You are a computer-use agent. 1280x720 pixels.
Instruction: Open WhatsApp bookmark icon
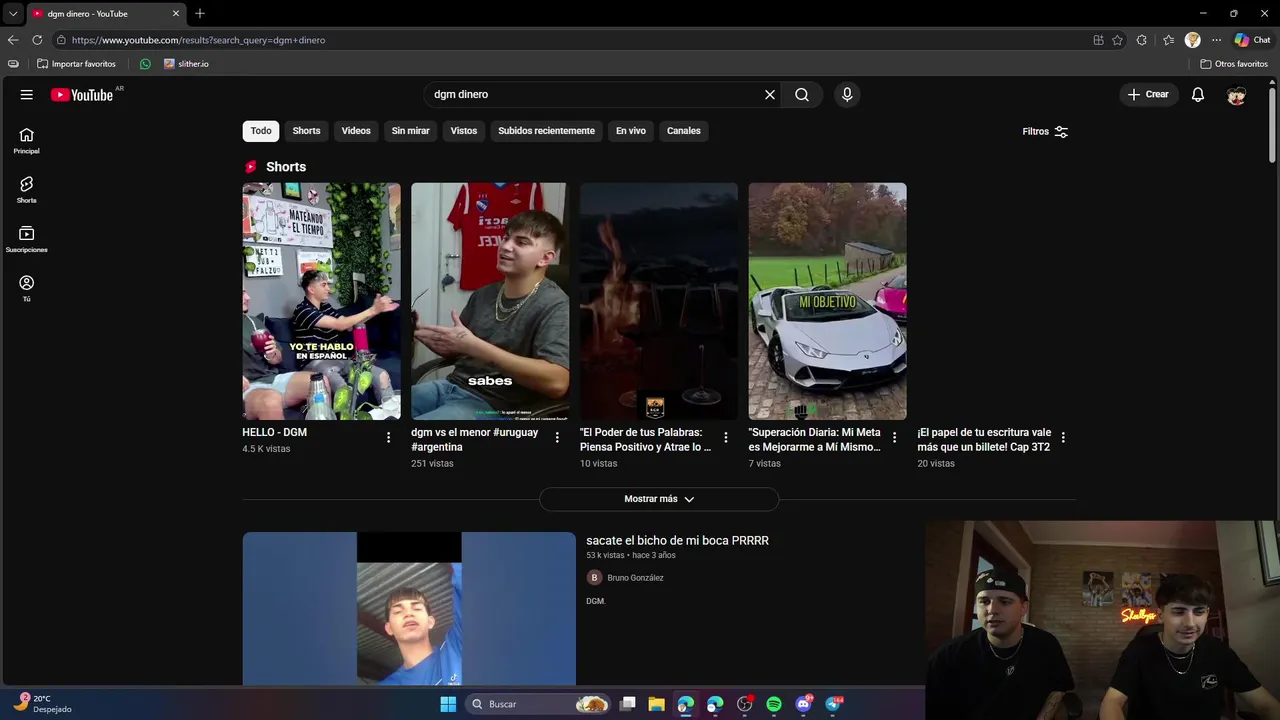pos(145,64)
